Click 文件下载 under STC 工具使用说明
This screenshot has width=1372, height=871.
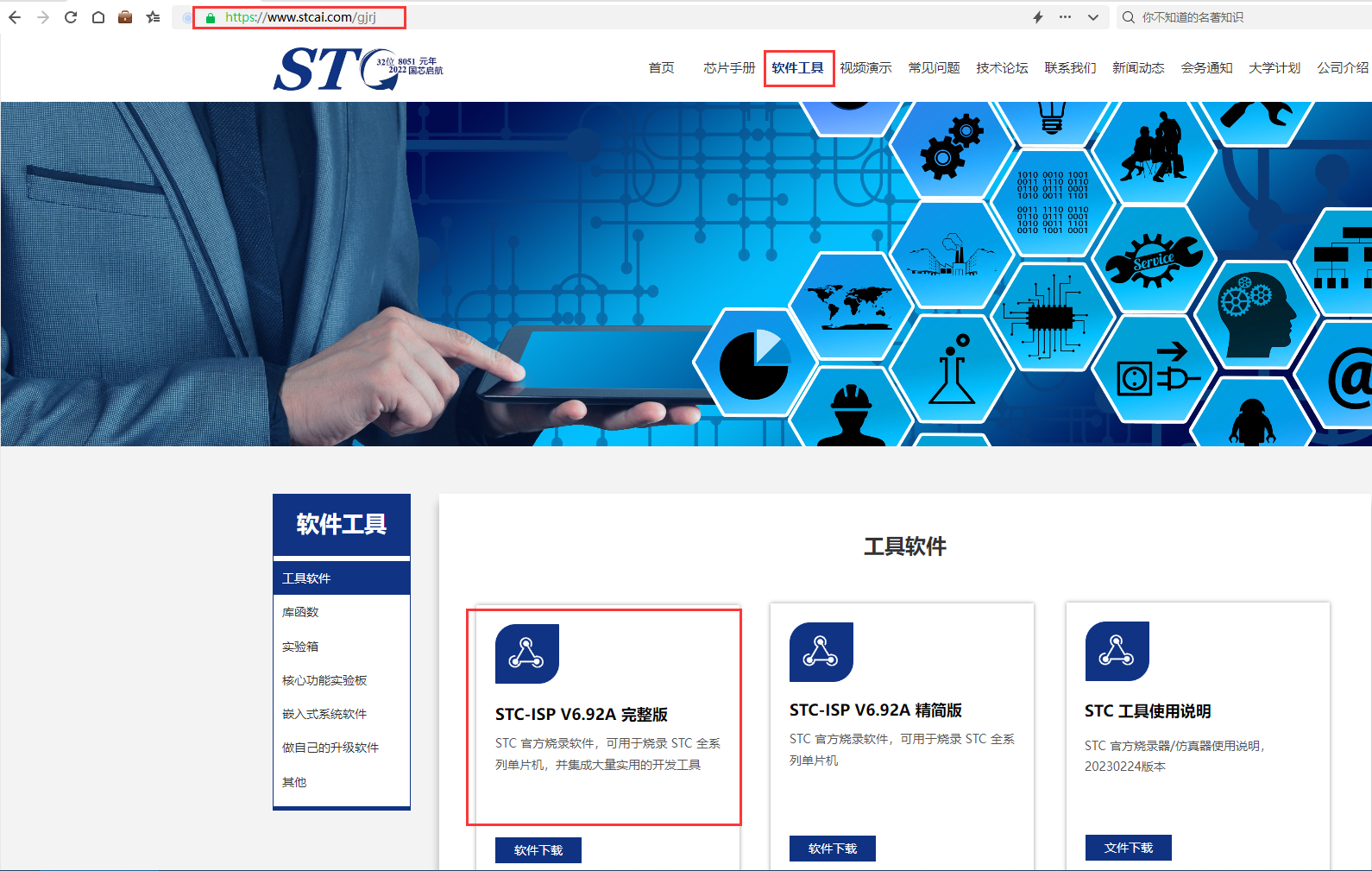click(x=1129, y=848)
